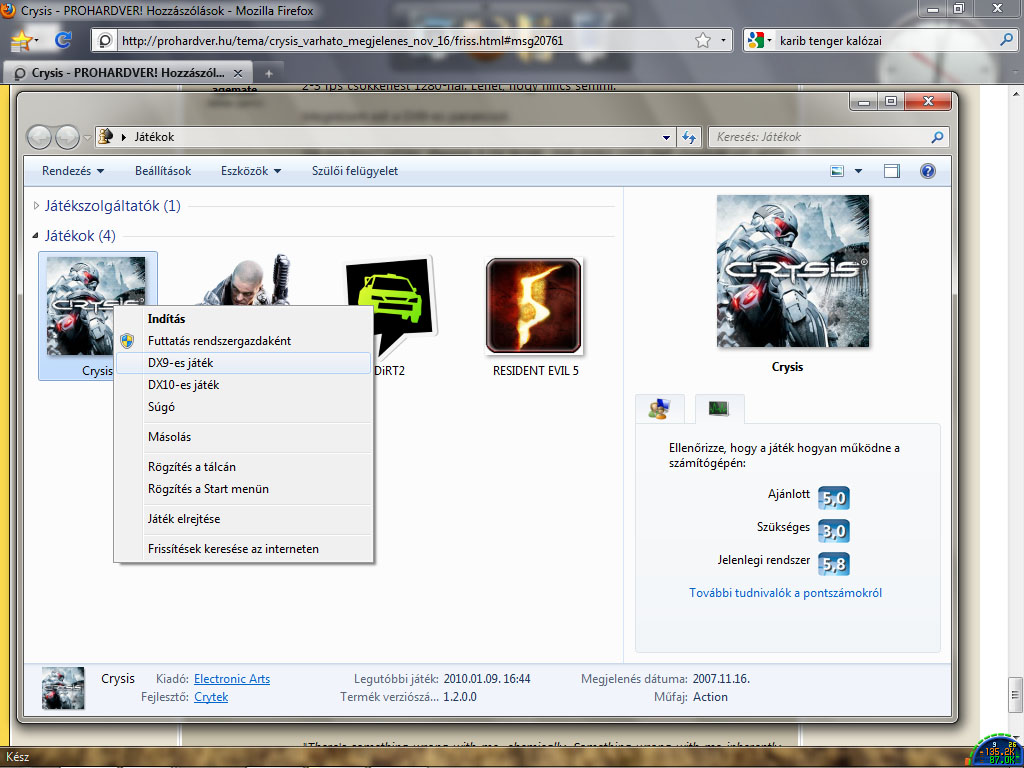Screen dimensions: 1024x768
Task: Select the soldier game icon next to Crysis
Action: [247, 280]
